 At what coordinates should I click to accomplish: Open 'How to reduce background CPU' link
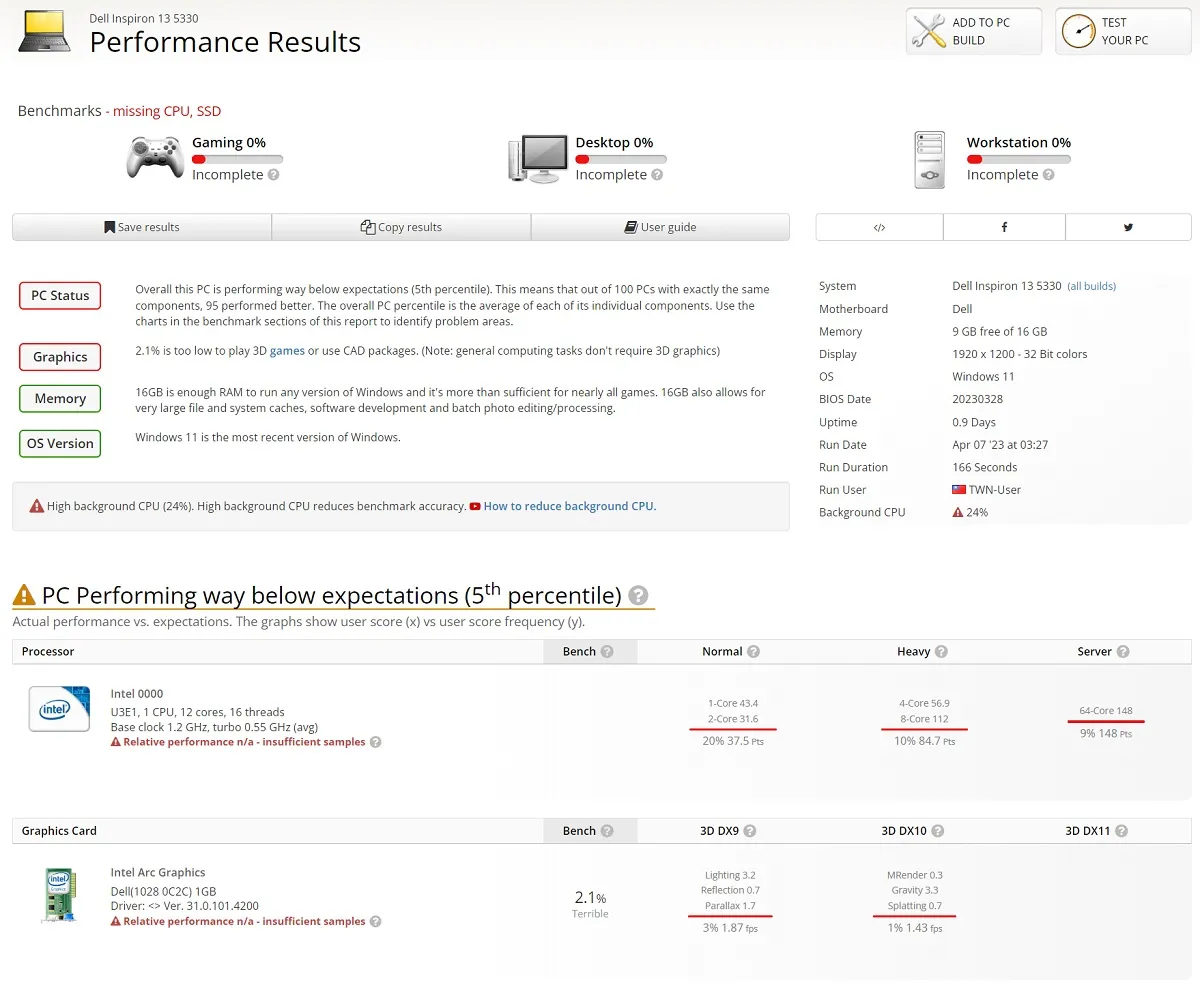coord(570,506)
